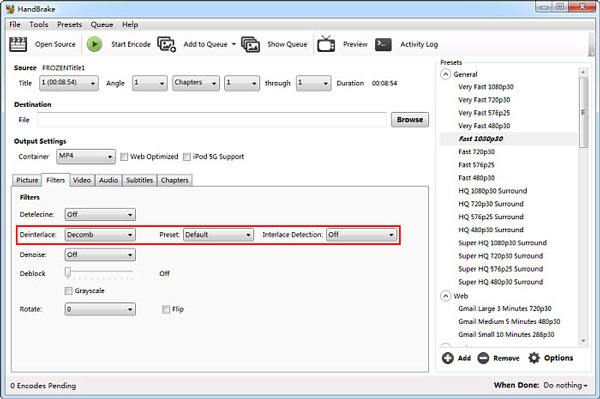Select the HQ 1080p30 Surround preset
The width and height of the screenshot is (600, 399).
[x=492, y=191]
